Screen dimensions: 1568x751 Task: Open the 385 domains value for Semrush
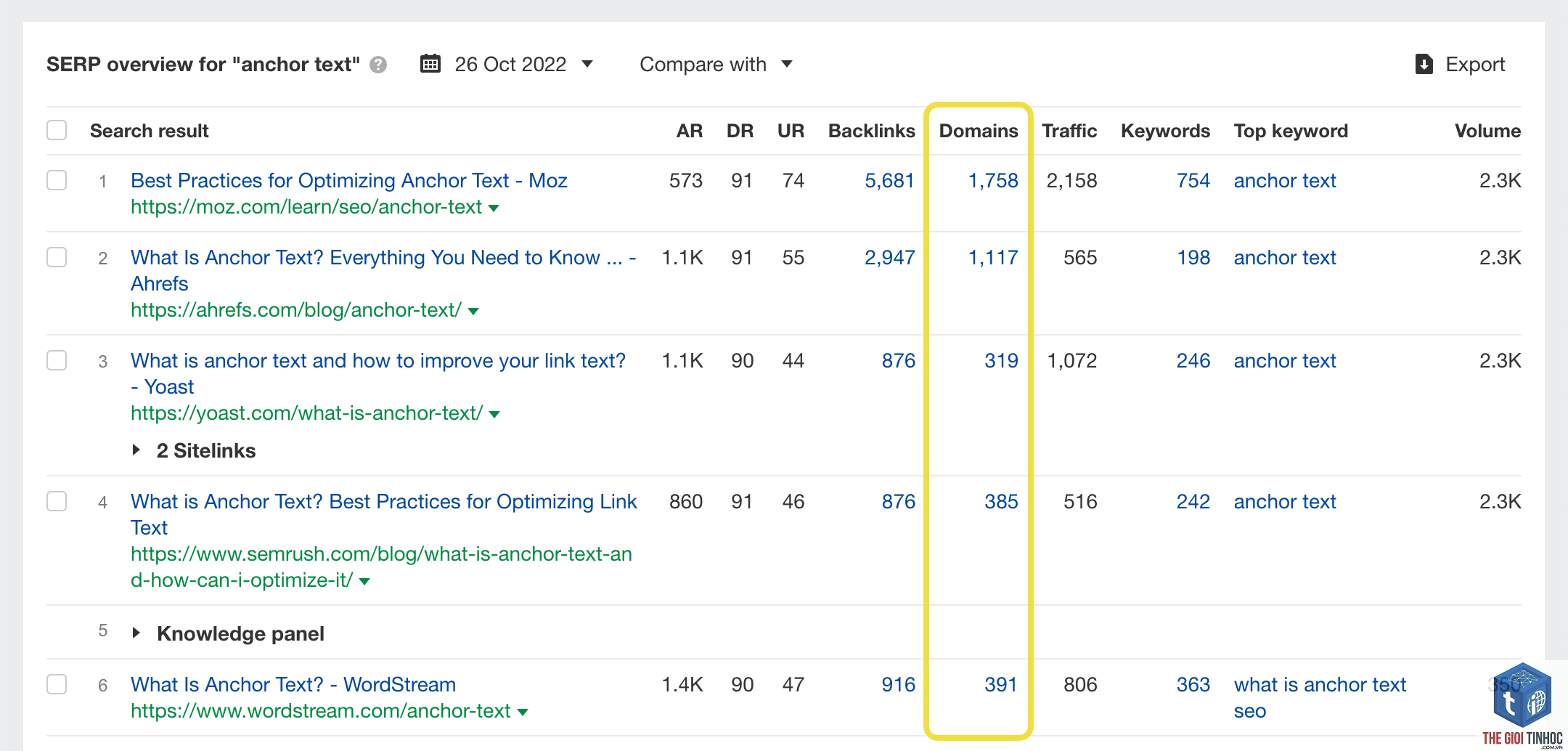point(1001,501)
